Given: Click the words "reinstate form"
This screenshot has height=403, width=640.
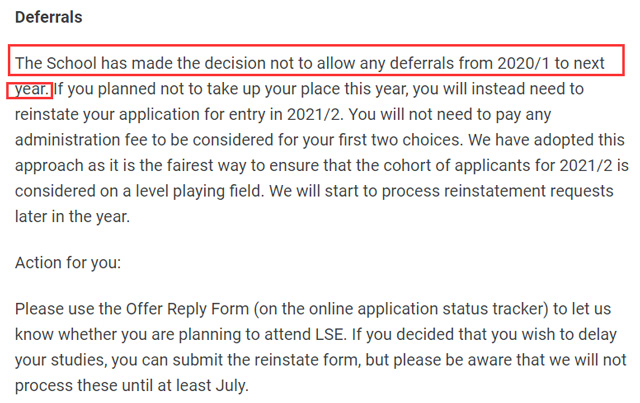Looking at the screenshot, I should pos(307,360).
